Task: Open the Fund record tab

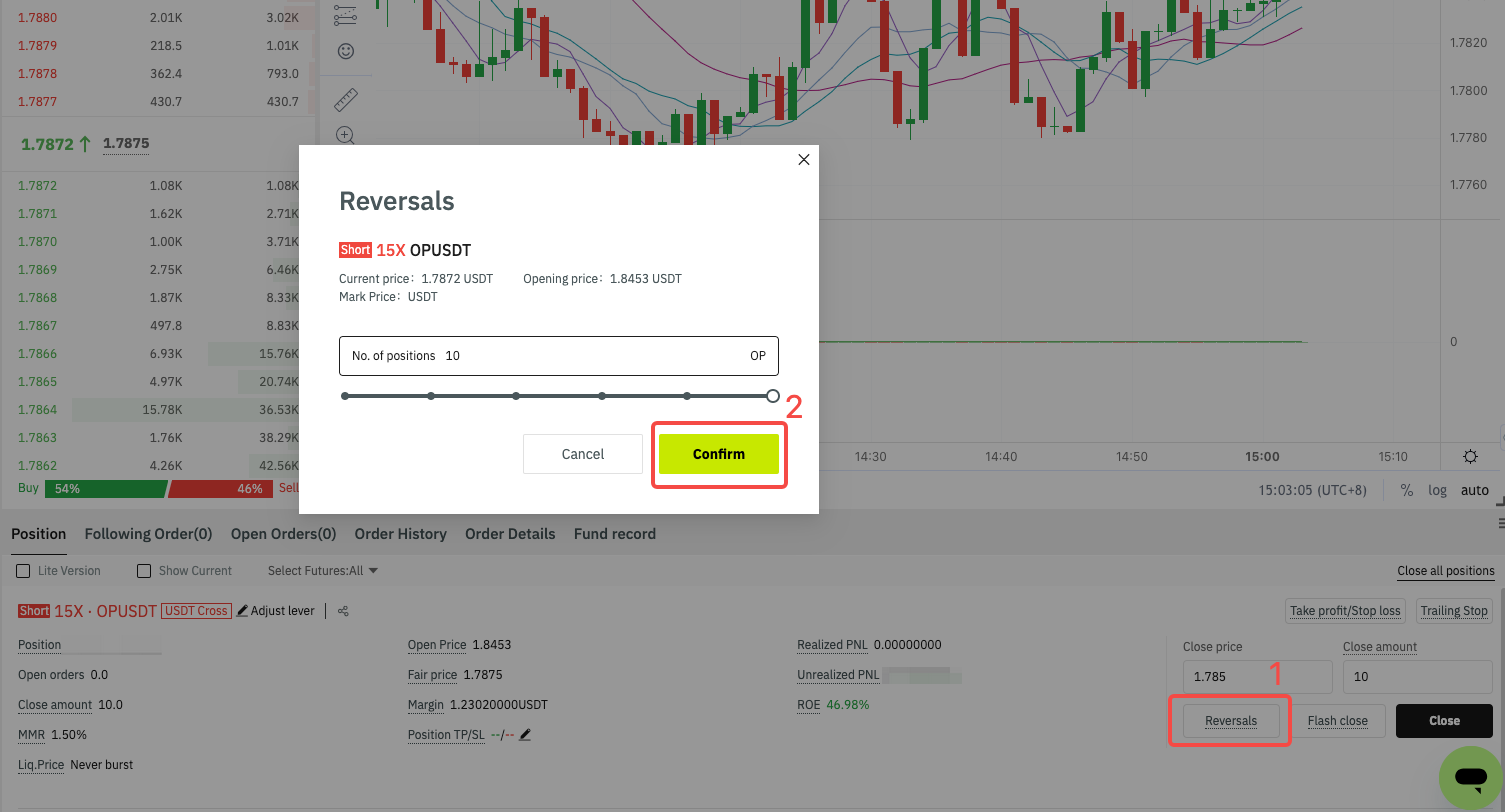Action: (x=615, y=534)
